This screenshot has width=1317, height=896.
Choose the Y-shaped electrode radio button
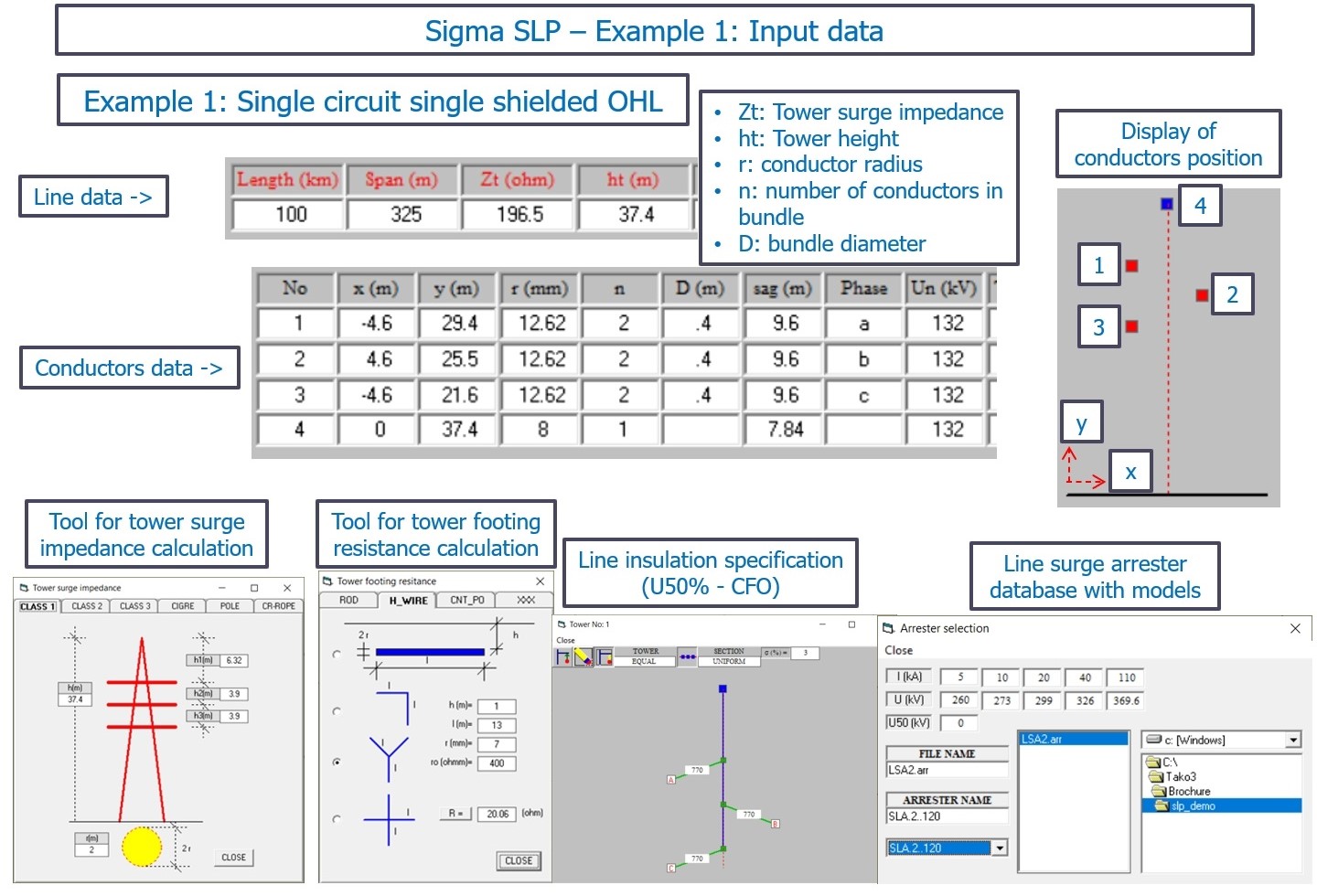(x=337, y=762)
